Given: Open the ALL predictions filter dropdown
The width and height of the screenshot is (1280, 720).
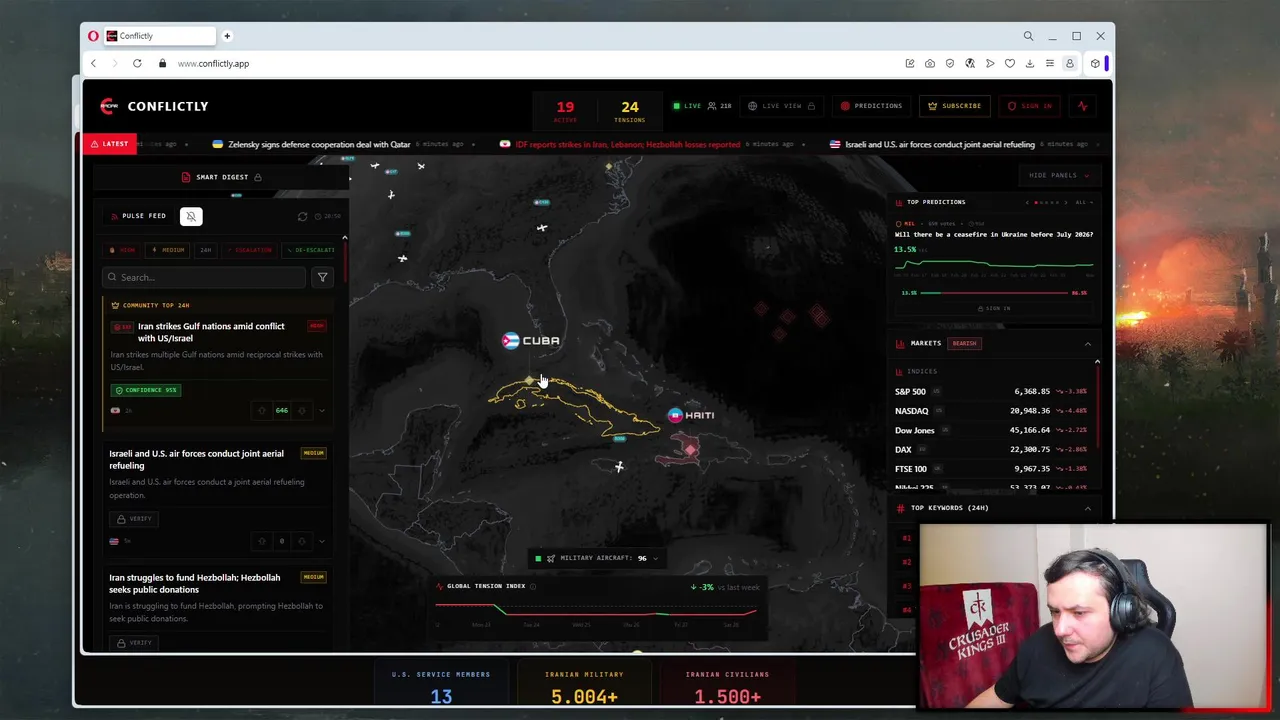Looking at the screenshot, I should tap(1084, 203).
